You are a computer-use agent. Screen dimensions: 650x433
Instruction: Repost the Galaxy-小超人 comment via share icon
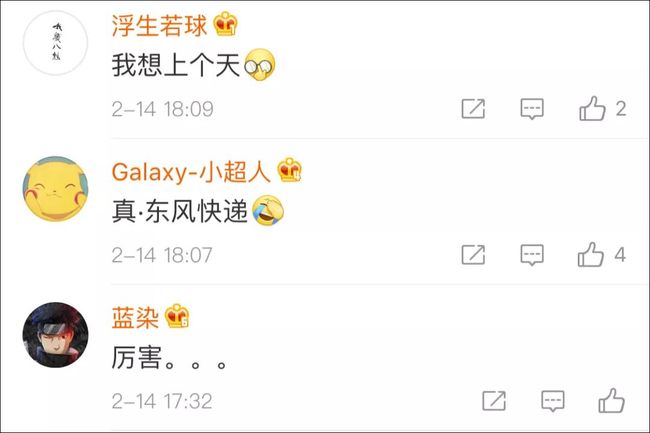[473, 254]
